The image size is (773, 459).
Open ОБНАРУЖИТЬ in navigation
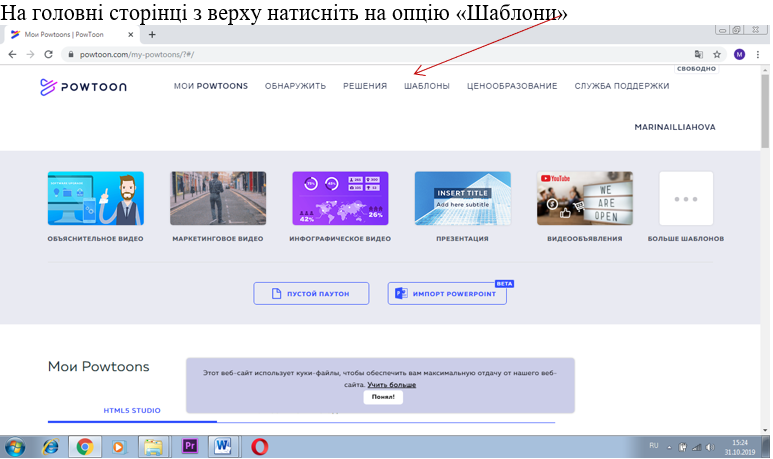[295, 86]
